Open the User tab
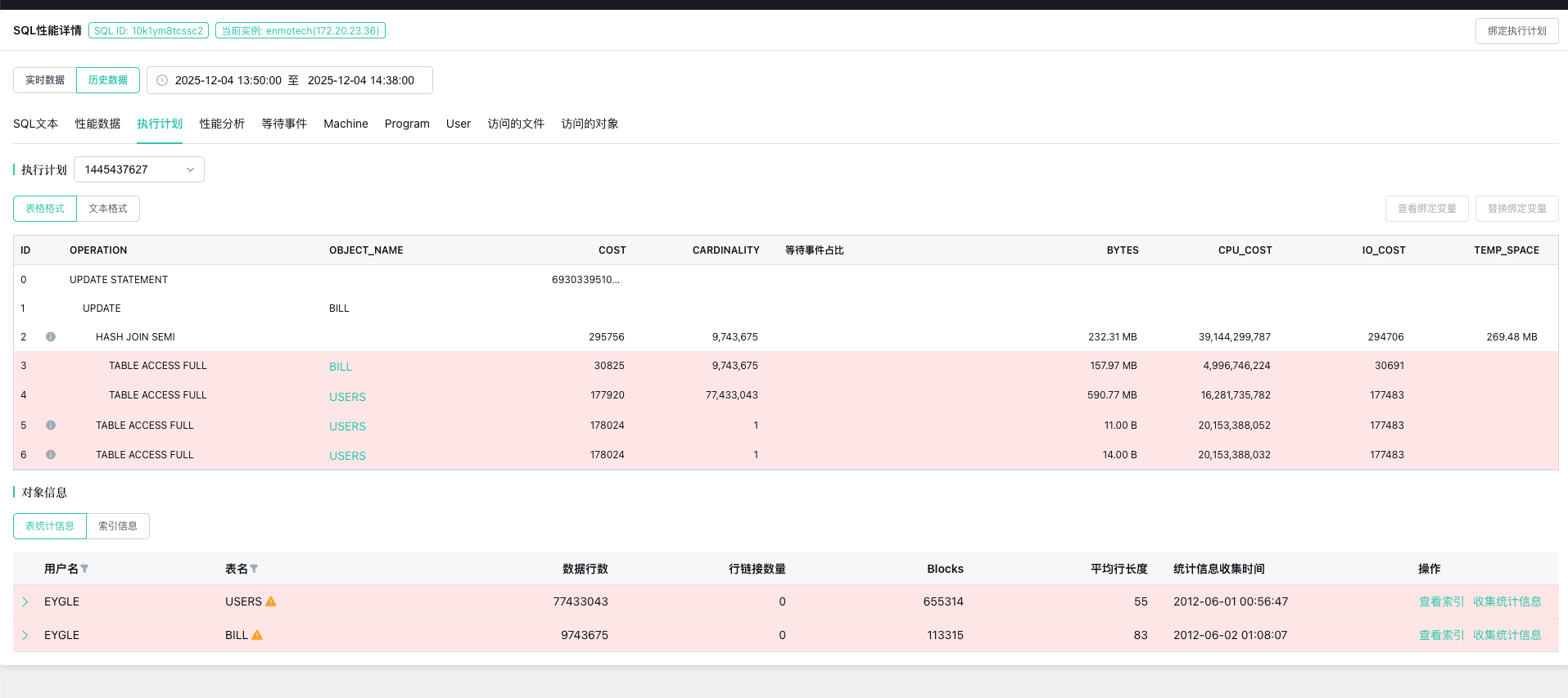The height and width of the screenshot is (698, 1568). click(459, 124)
